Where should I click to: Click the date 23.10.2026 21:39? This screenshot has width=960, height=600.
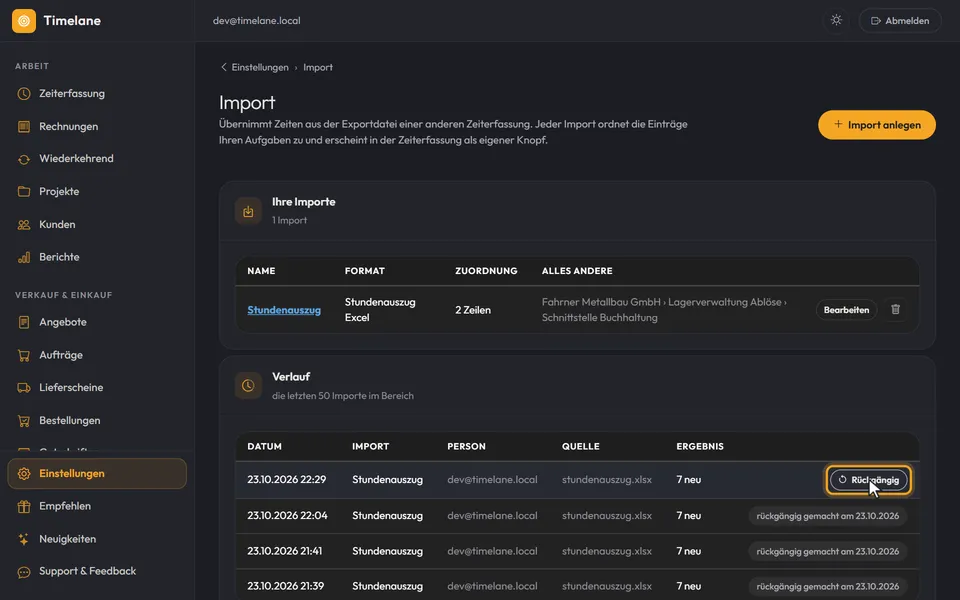point(285,586)
